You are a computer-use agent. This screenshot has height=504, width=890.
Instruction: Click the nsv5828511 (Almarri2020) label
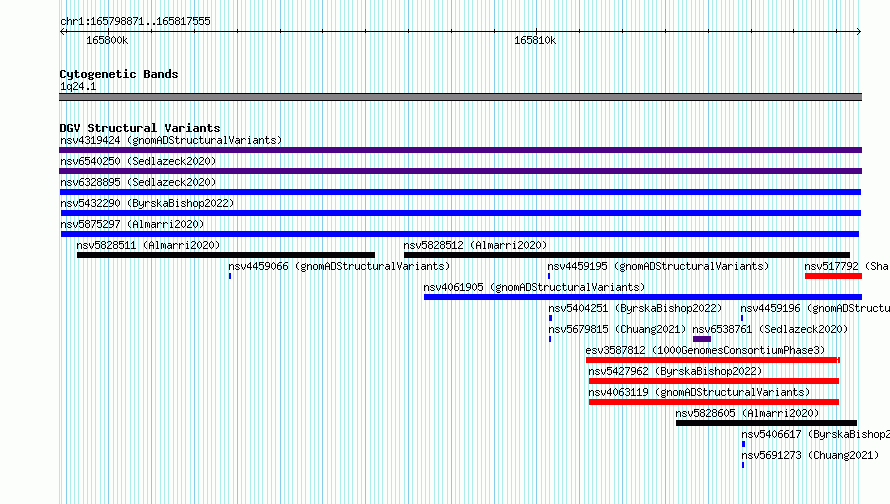click(x=148, y=245)
